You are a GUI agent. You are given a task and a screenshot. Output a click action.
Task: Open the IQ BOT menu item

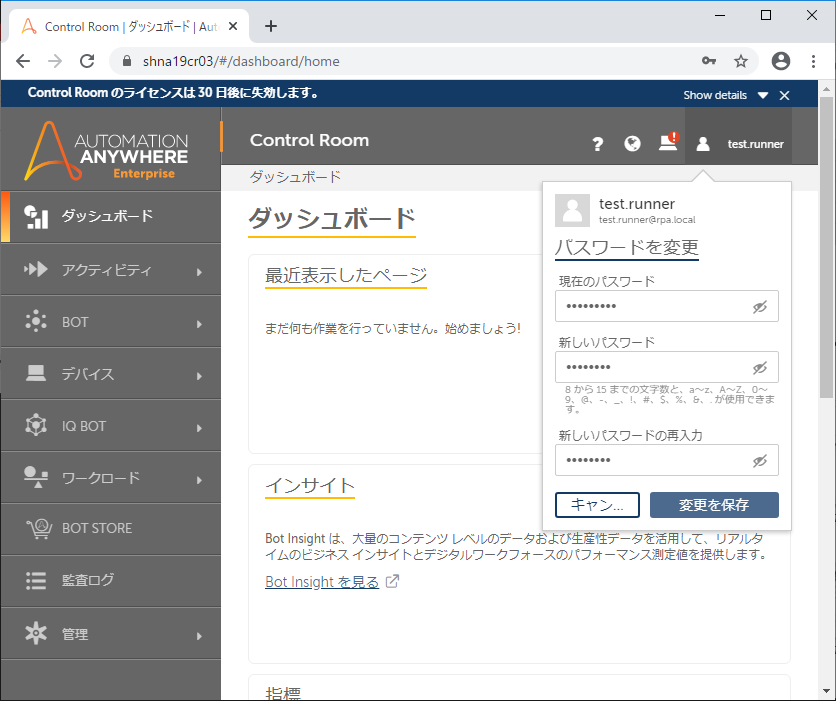[111, 425]
